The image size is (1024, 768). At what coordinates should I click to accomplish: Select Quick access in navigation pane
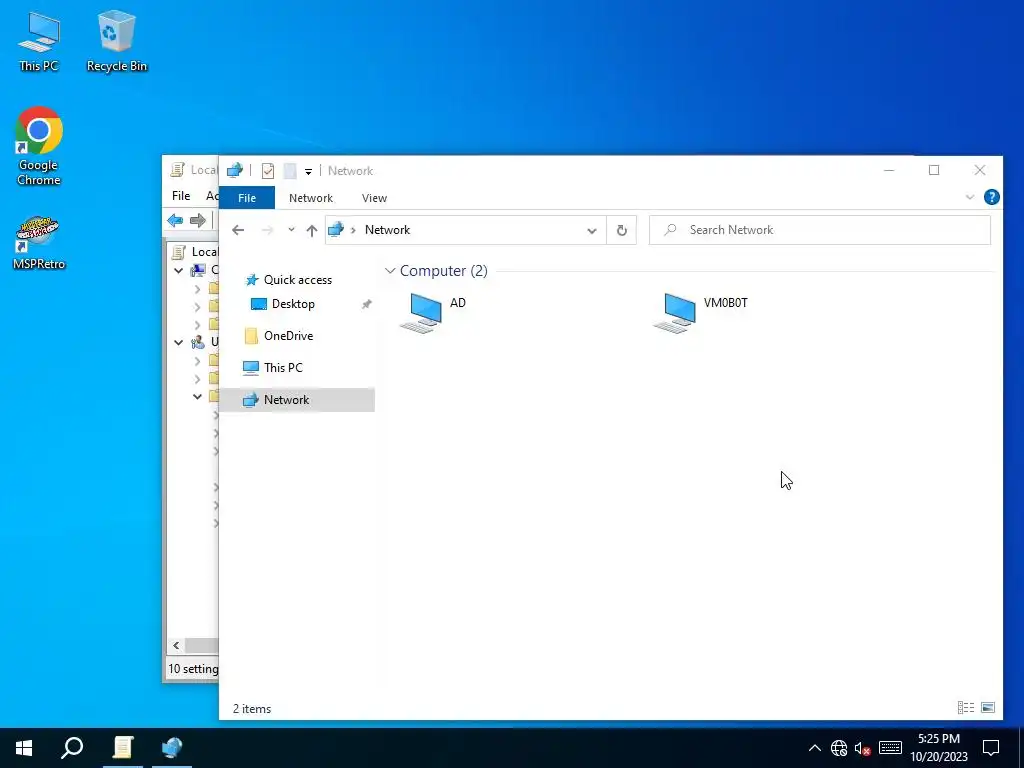(297, 280)
